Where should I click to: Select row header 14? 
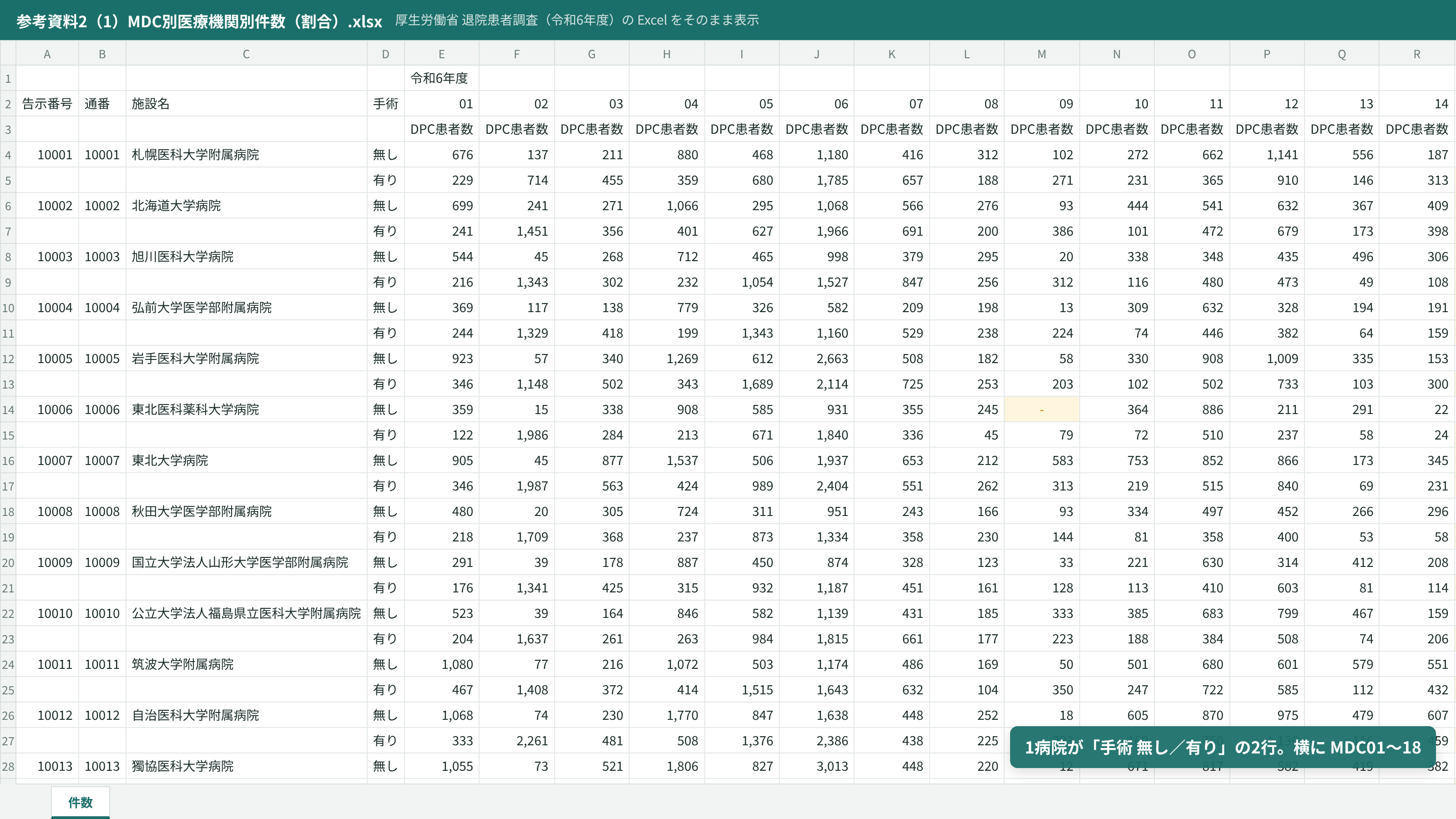(8, 410)
